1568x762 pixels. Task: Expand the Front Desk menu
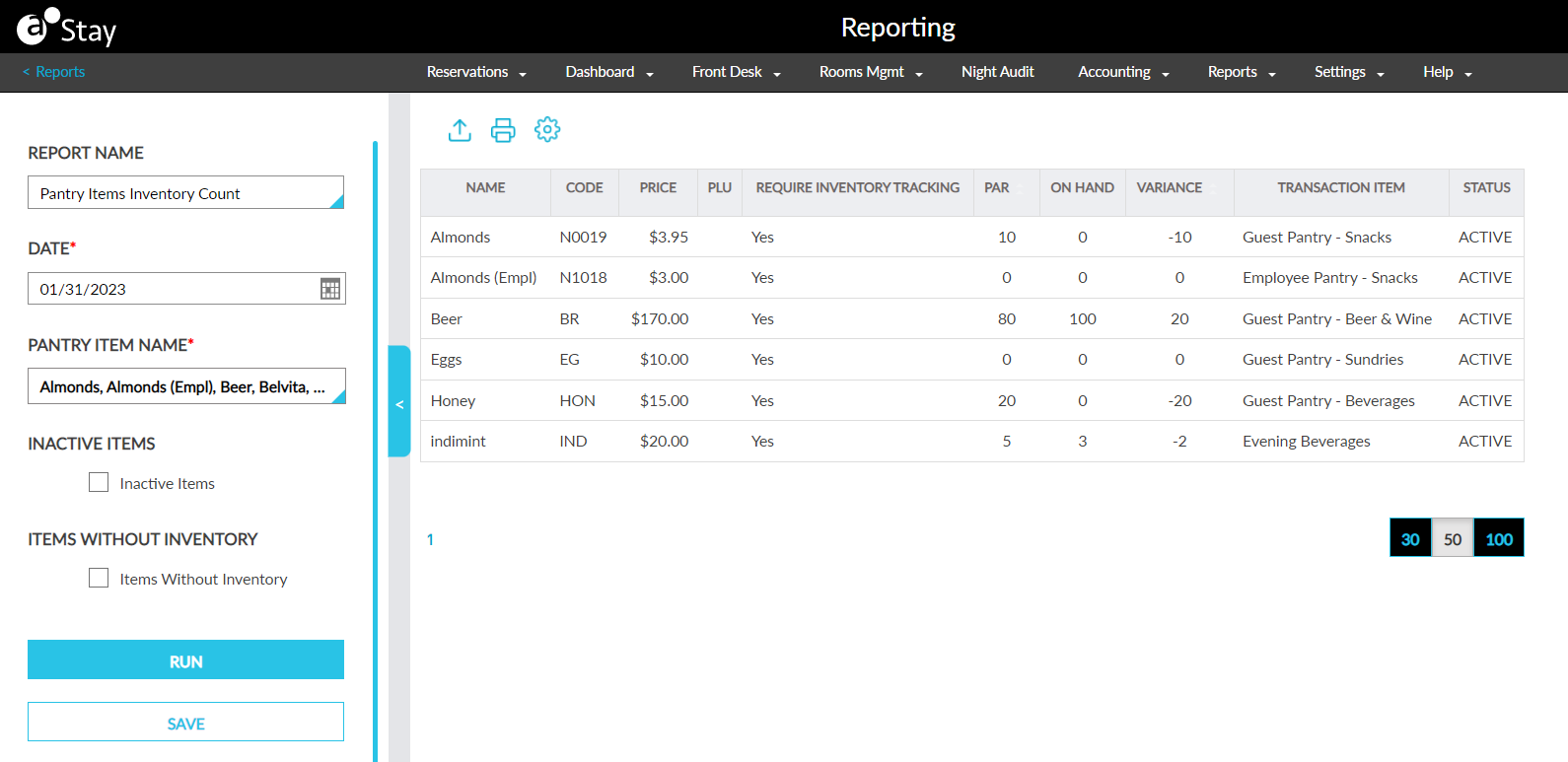tap(737, 72)
